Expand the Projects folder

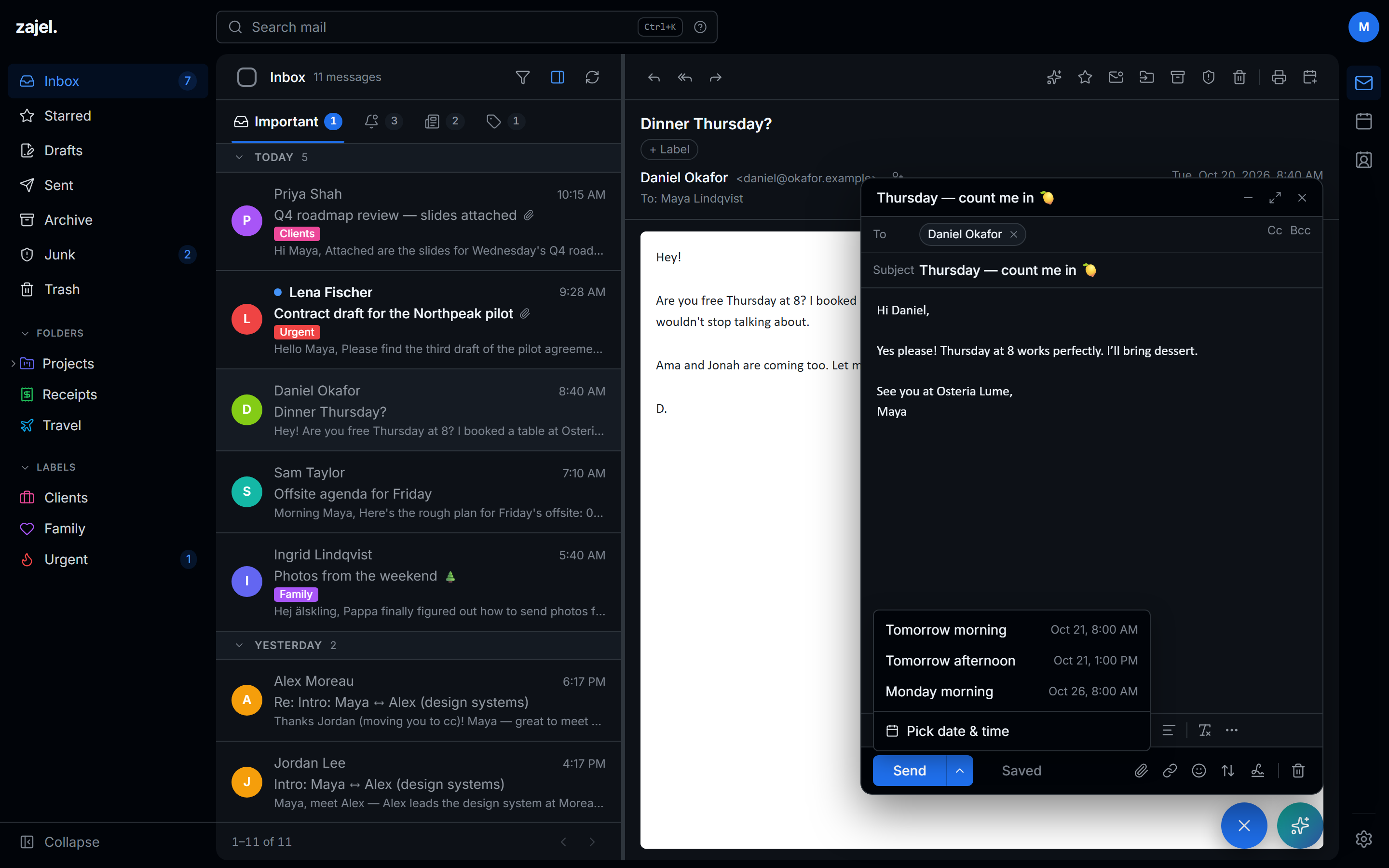13,364
